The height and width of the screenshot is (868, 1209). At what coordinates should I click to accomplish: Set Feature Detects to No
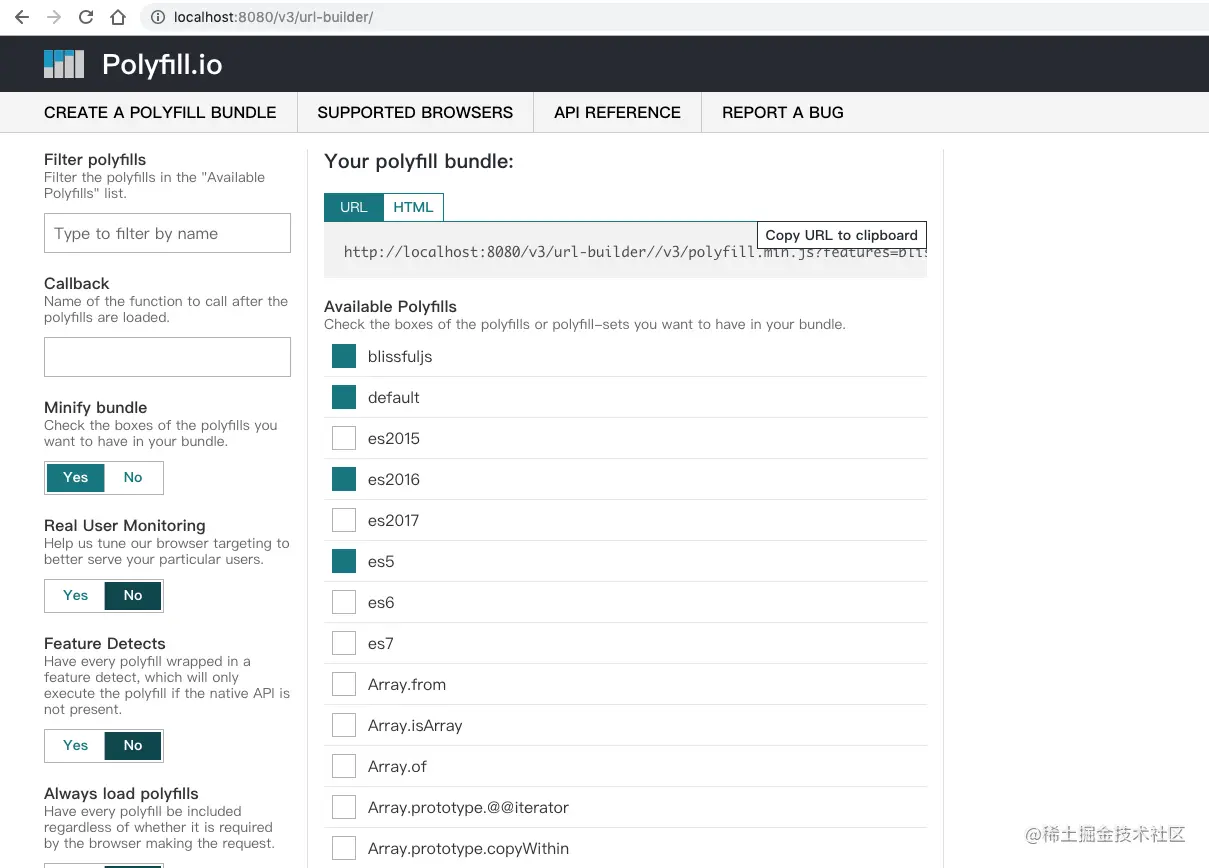[133, 746]
